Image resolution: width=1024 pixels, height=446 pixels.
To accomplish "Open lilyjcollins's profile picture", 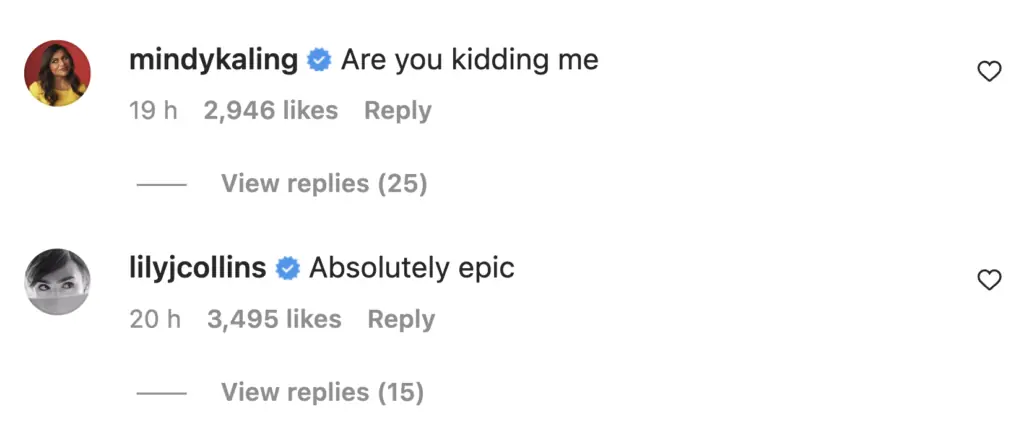I will (x=58, y=282).
